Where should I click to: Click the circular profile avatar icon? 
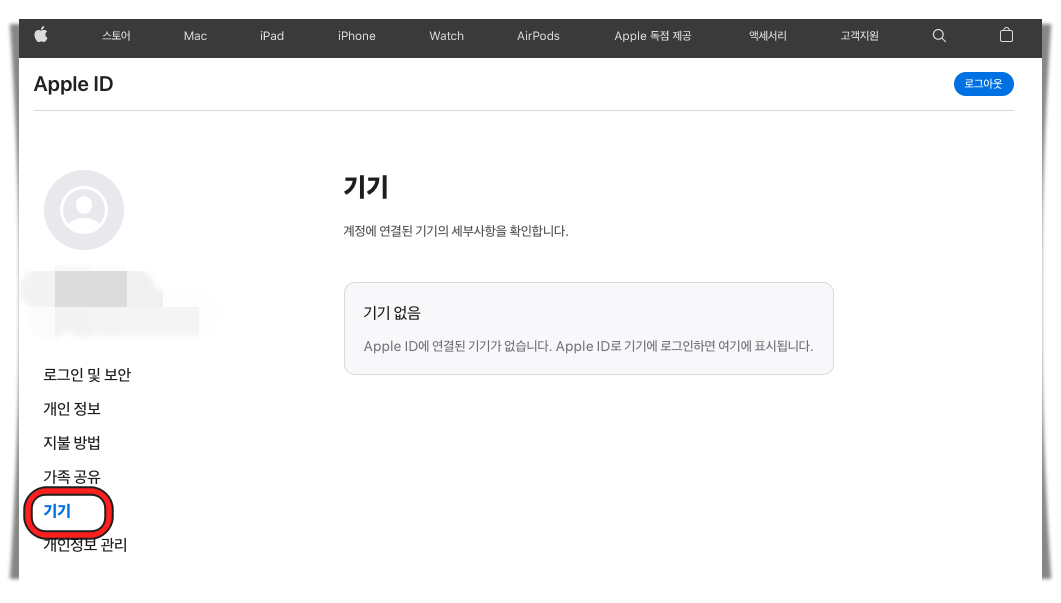point(83,209)
